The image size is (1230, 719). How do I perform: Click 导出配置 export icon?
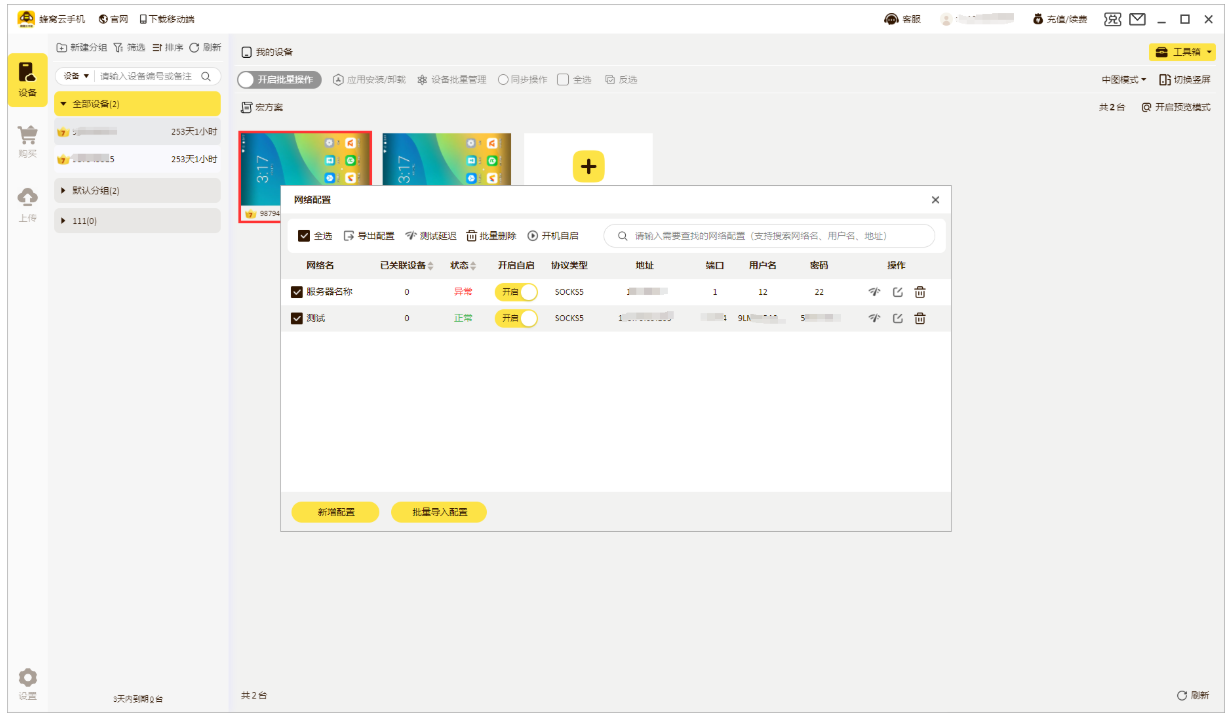[349, 236]
